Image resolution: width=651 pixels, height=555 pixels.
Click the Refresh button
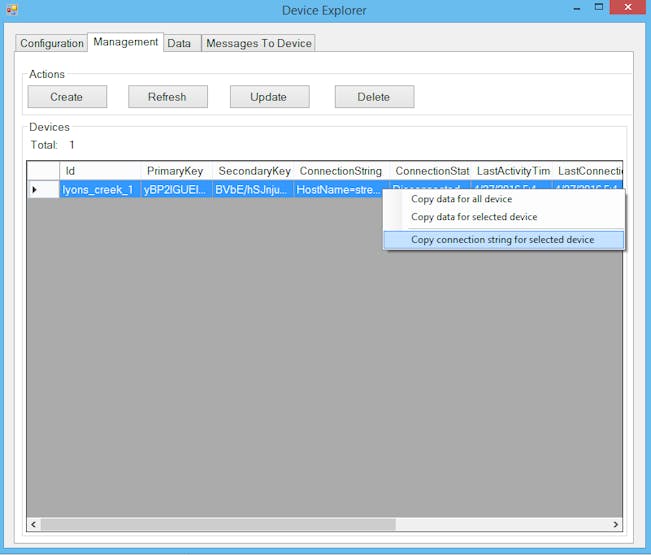pos(168,97)
